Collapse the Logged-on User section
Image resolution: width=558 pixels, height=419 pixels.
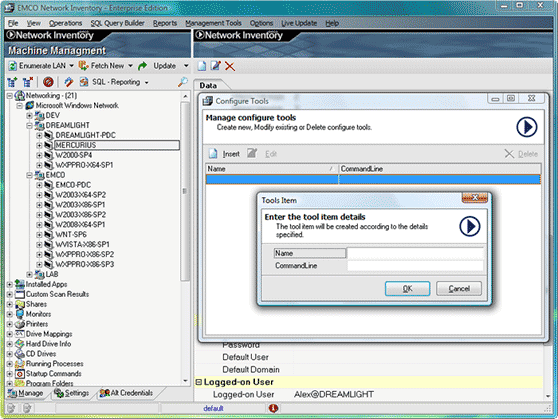pyautogui.click(x=199, y=382)
